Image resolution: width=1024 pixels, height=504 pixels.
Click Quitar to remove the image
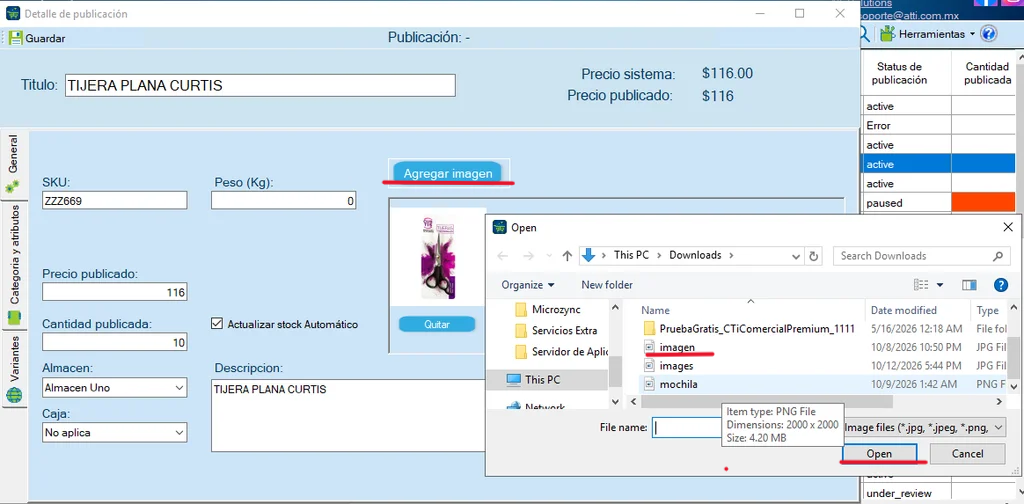(x=436, y=324)
